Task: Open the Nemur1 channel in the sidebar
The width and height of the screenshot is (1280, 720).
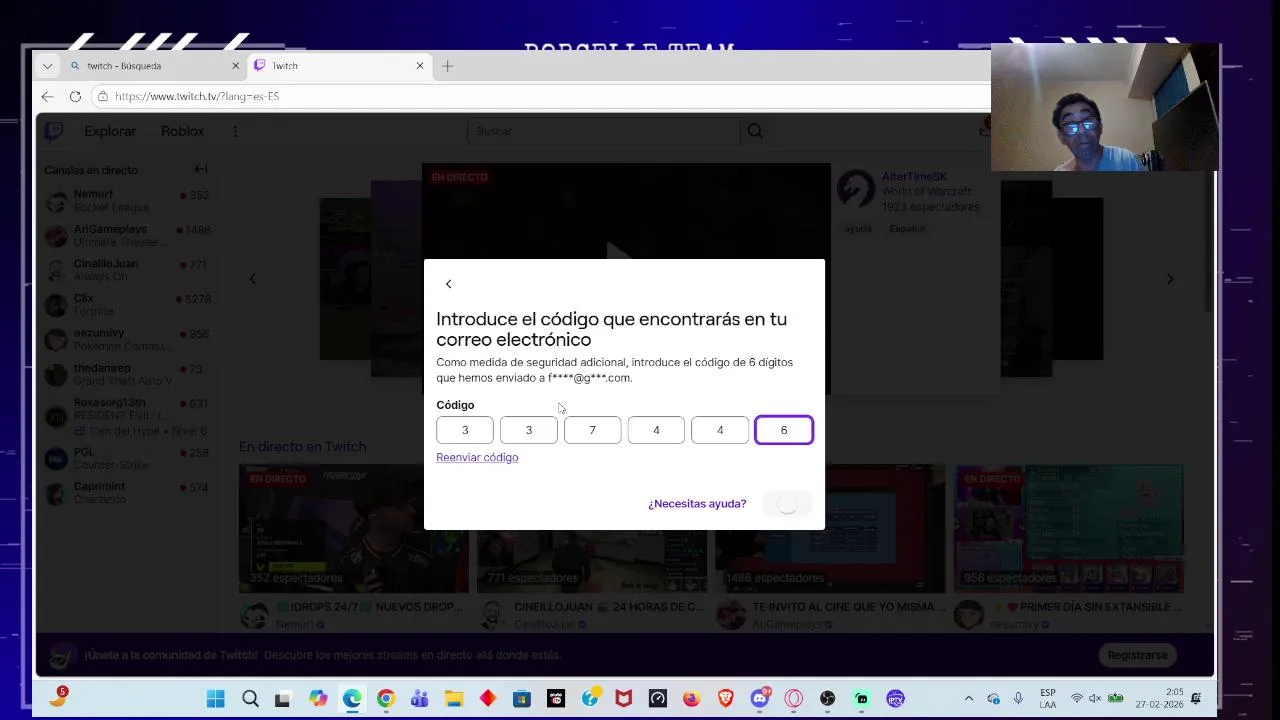Action: pyautogui.click(x=128, y=200)
